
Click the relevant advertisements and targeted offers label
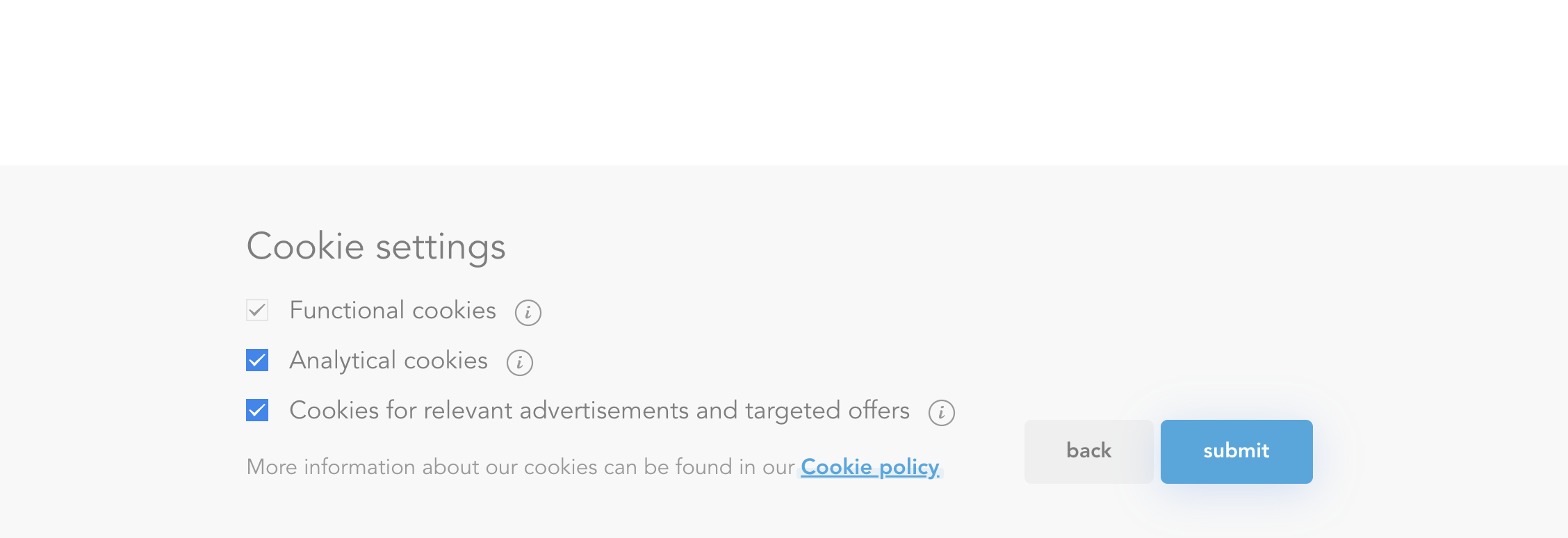click(x=599, y=411)
